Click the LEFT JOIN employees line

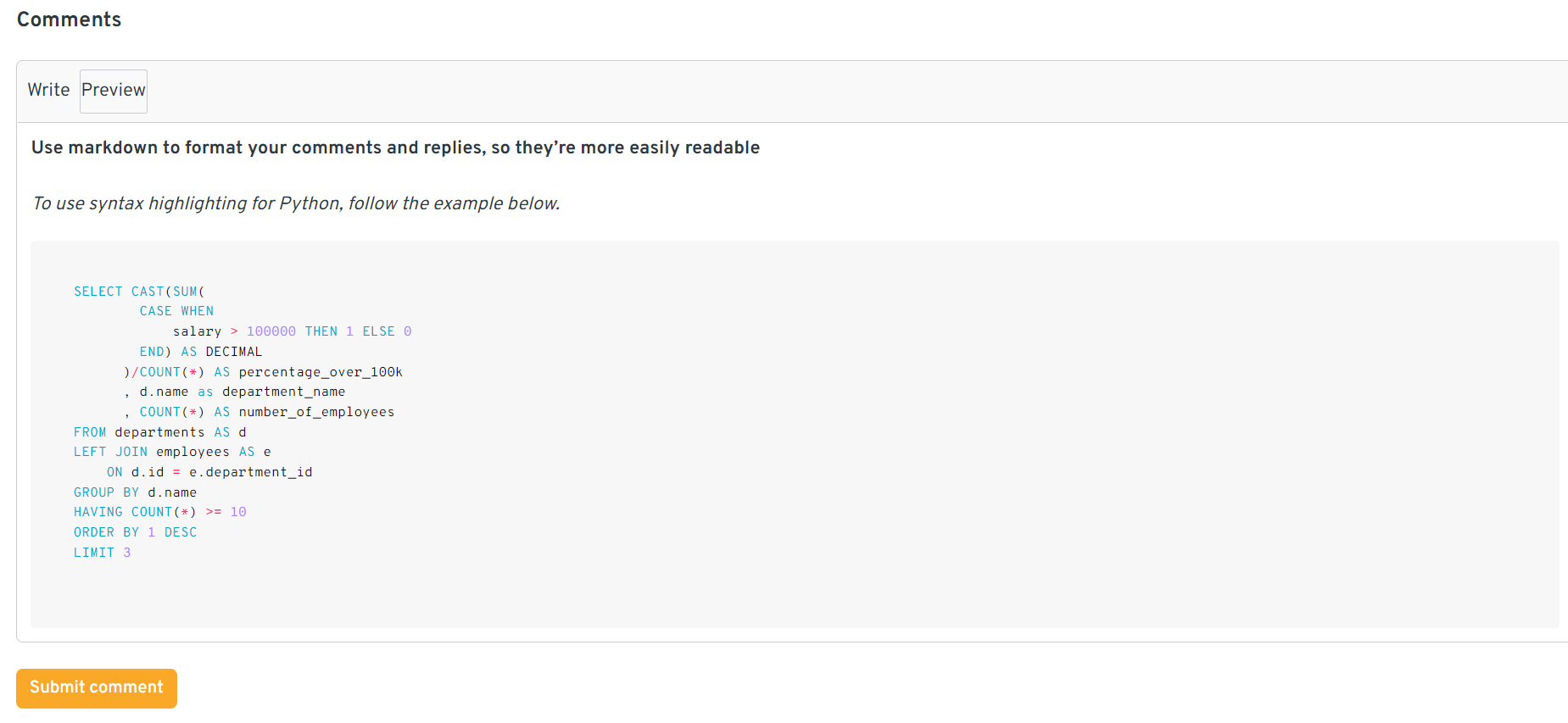pyautogui.click(x=172, y=452)
